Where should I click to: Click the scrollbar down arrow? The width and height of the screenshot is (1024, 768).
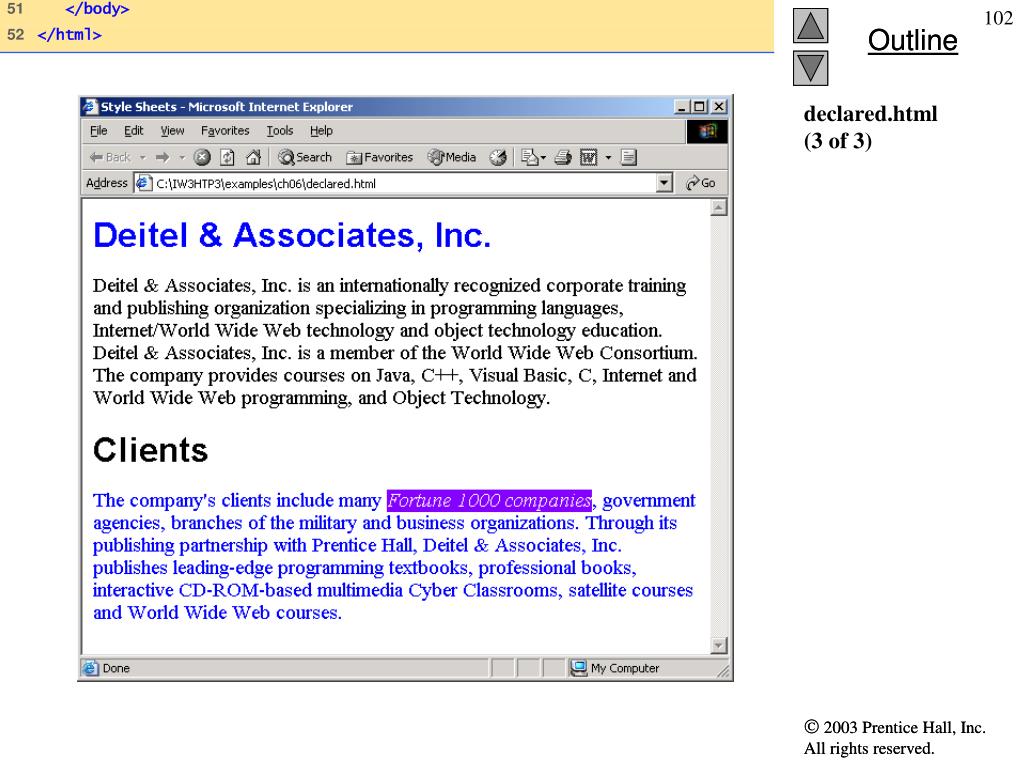click(718, 645)
